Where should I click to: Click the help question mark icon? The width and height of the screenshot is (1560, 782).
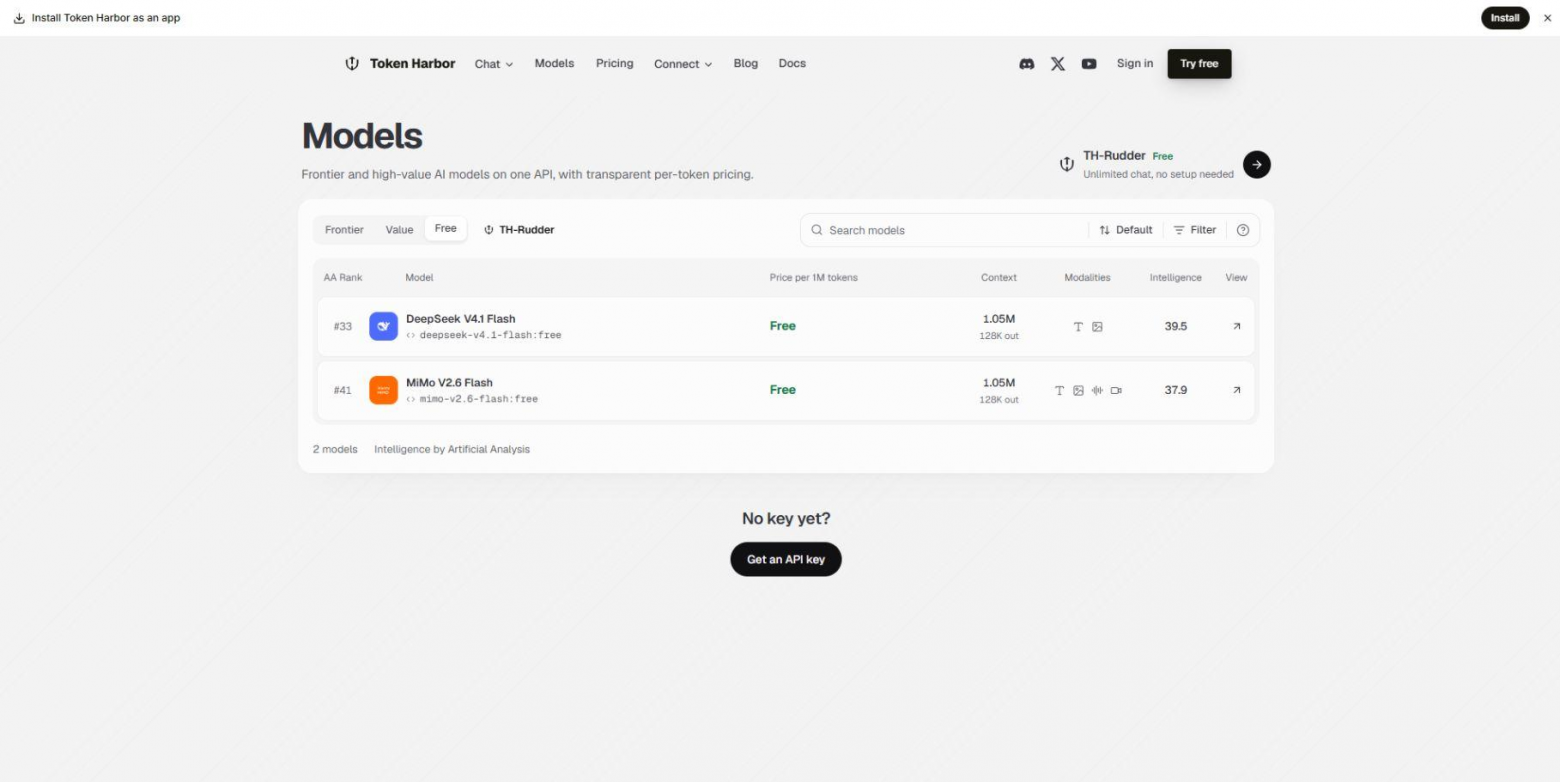coord(1243,230)
